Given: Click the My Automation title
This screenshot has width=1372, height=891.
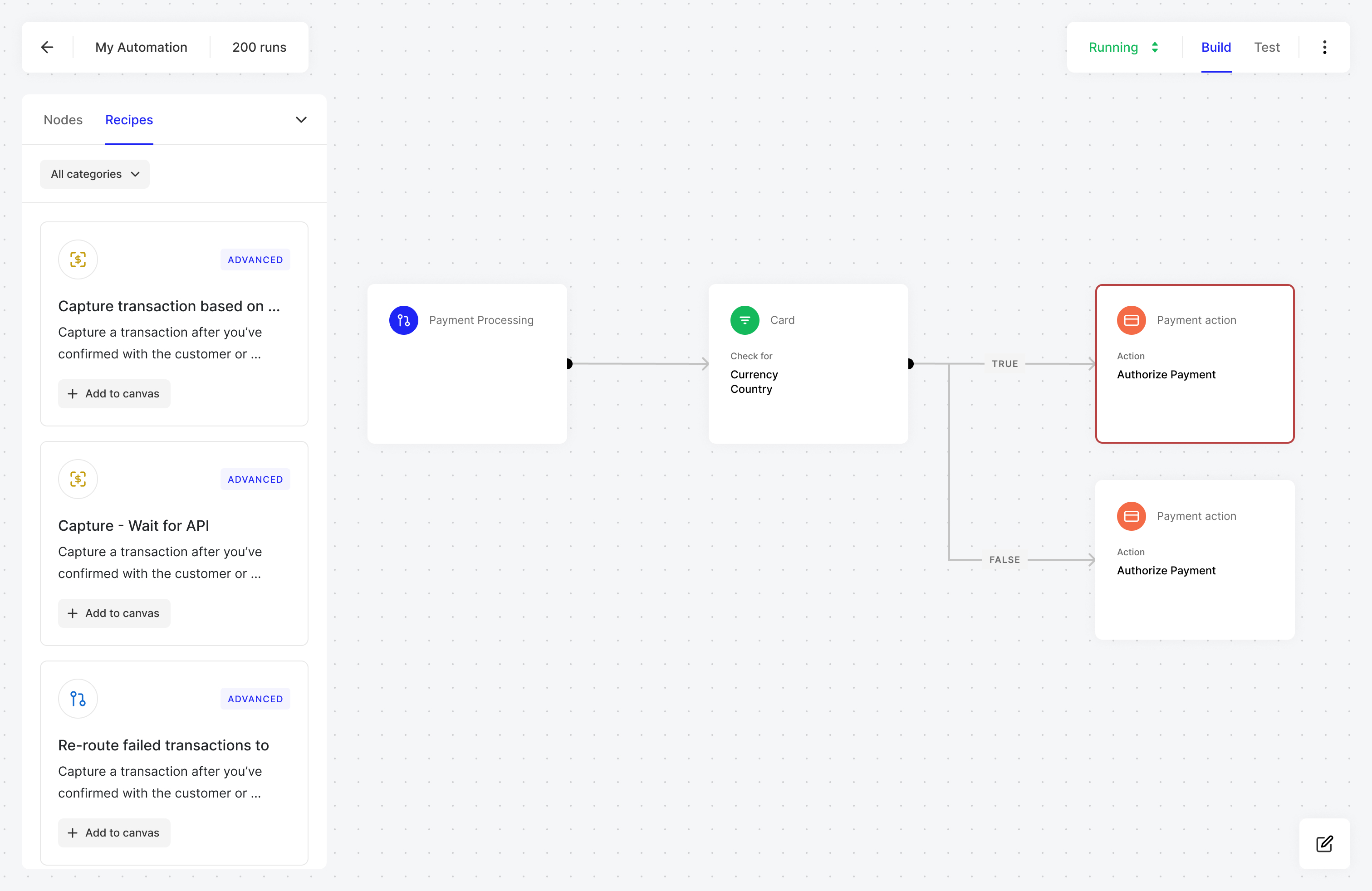Looking at the screenshot, I should pyautogui.click(x=141, y=47).
